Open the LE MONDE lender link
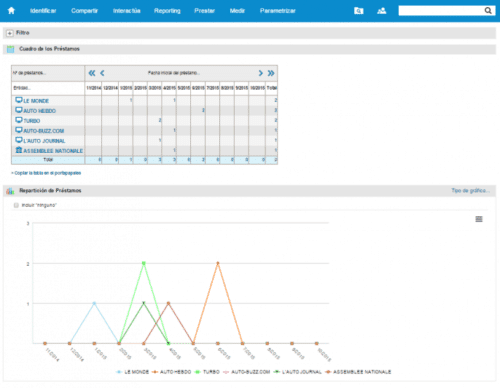Screen dimensions: 500x388 [36, 101]
